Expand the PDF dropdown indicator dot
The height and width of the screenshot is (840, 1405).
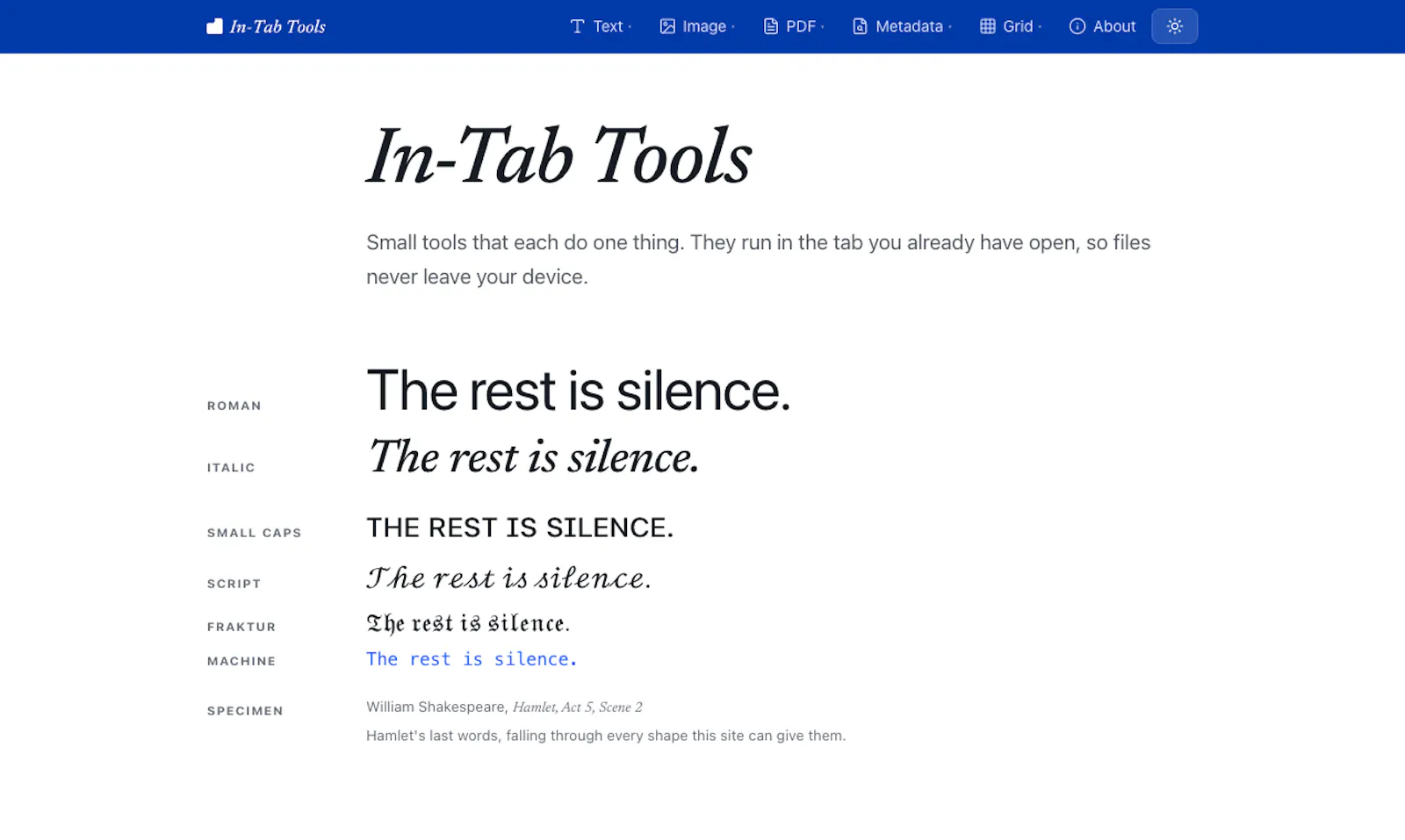click(823, 27)
